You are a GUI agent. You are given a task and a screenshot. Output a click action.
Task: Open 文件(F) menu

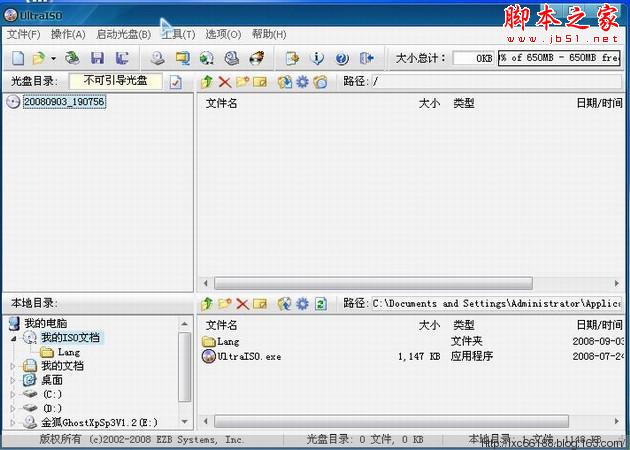pos(23,35)
